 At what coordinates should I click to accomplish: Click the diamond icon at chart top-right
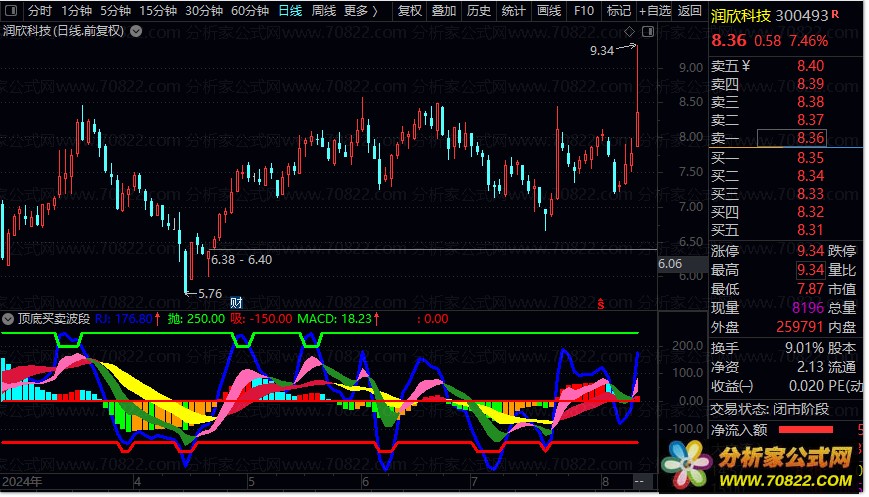[x=630, y=32]
